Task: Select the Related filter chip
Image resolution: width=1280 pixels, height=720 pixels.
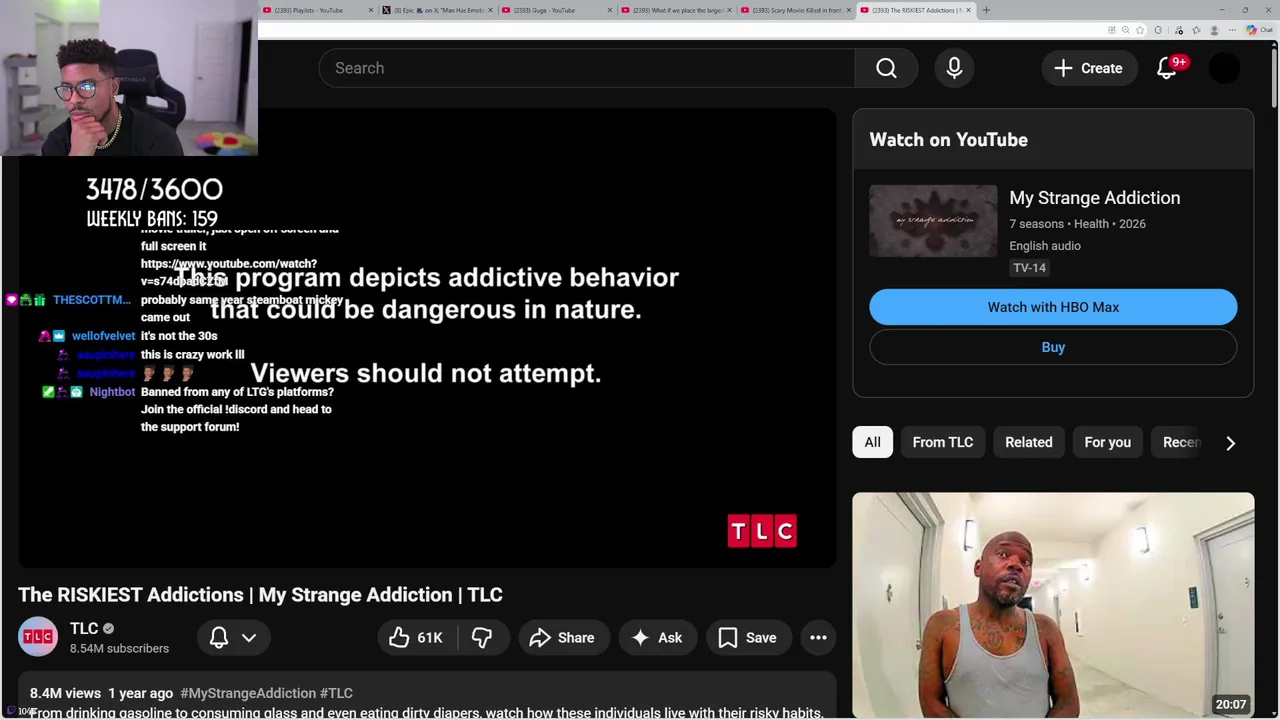Action: (1028, 442)
